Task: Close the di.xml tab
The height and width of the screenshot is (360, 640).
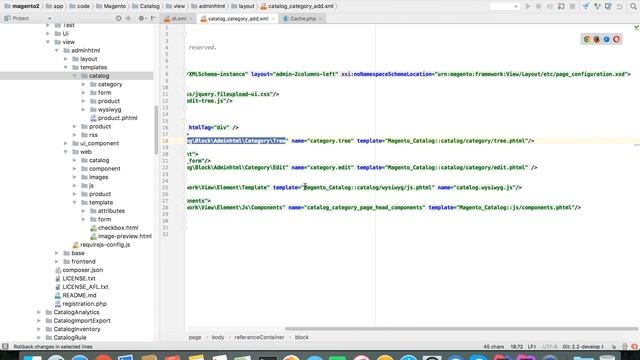Action: coord(191,19)
